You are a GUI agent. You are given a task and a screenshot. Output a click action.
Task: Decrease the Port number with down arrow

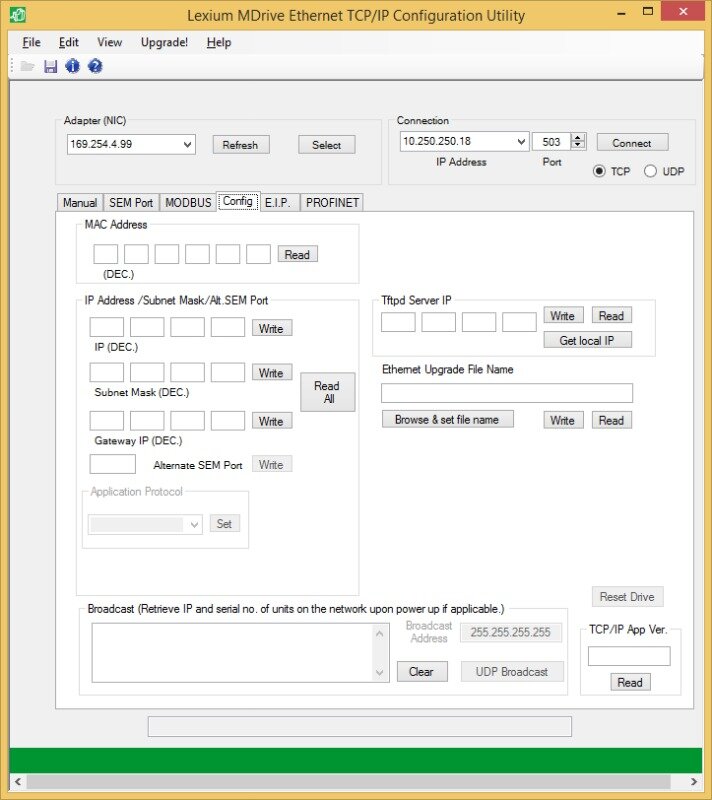(578, 145)
